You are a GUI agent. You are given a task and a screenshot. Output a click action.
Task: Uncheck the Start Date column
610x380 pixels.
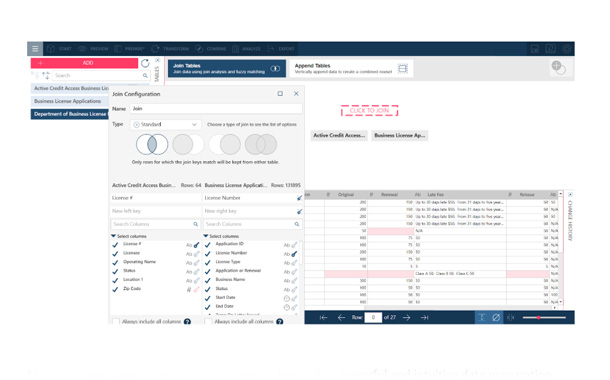[x=208, y=298]
